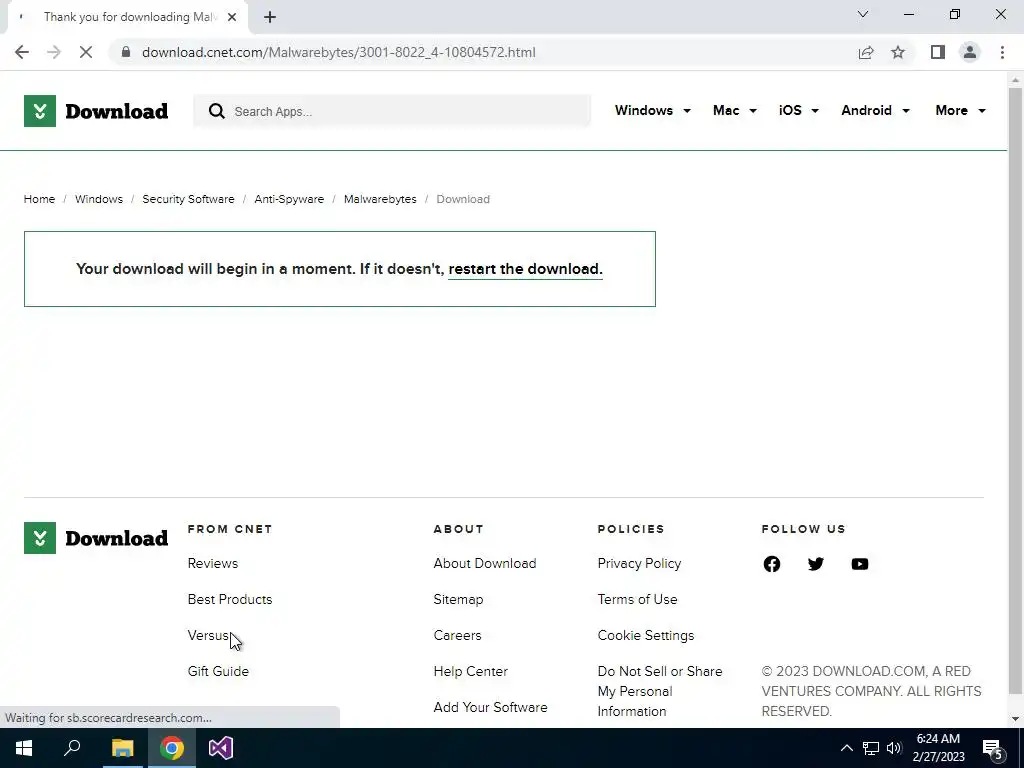1024x768 pixels.
Task: Open the Reviews footer link
Action: [213, 563]
